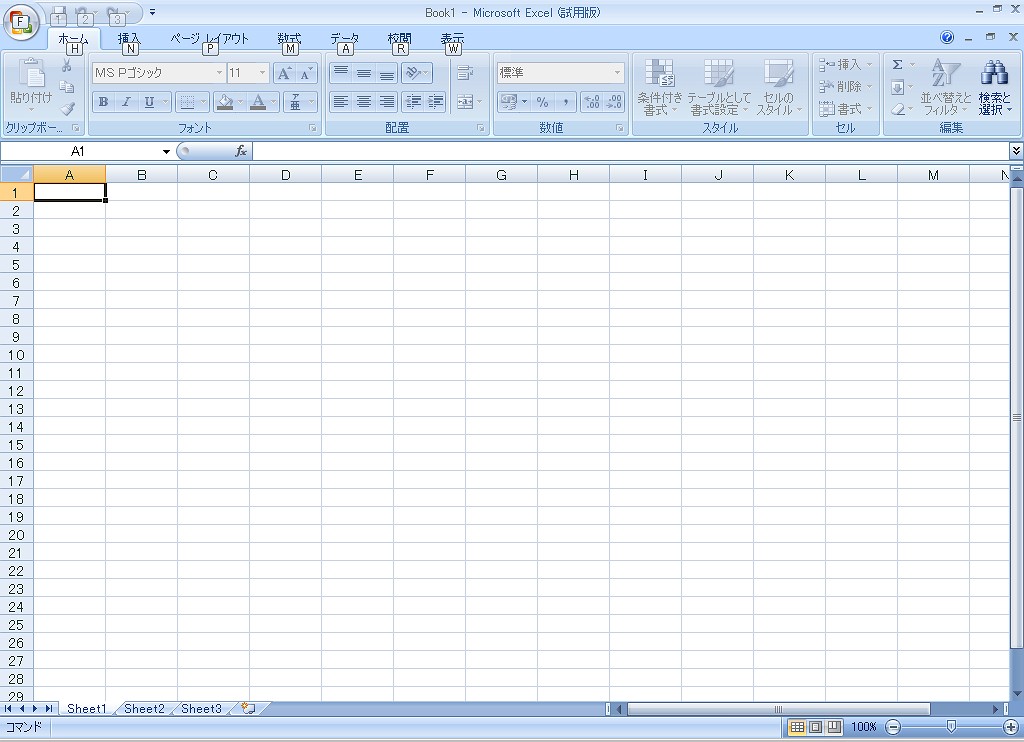Click the insert worksheet tab icon
The image size is (1024, 742).
248,709
